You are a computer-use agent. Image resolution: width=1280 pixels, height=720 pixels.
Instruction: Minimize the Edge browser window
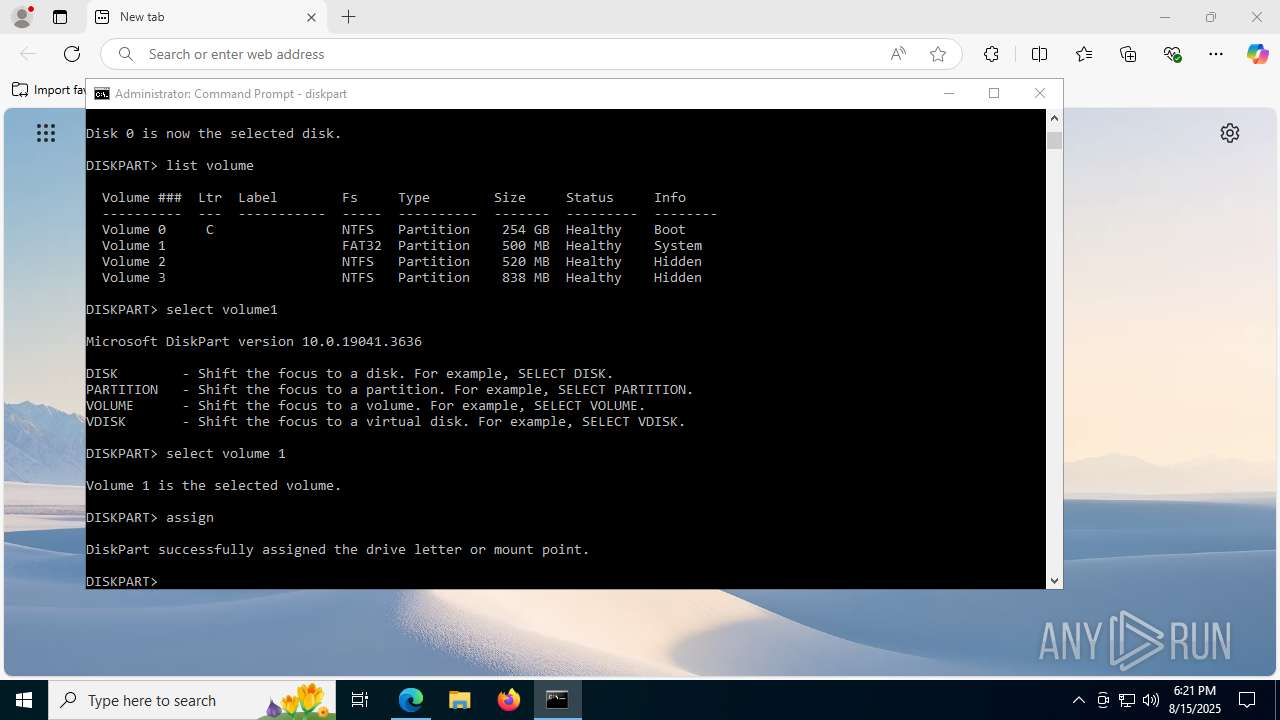click(x=1164, y=17)
